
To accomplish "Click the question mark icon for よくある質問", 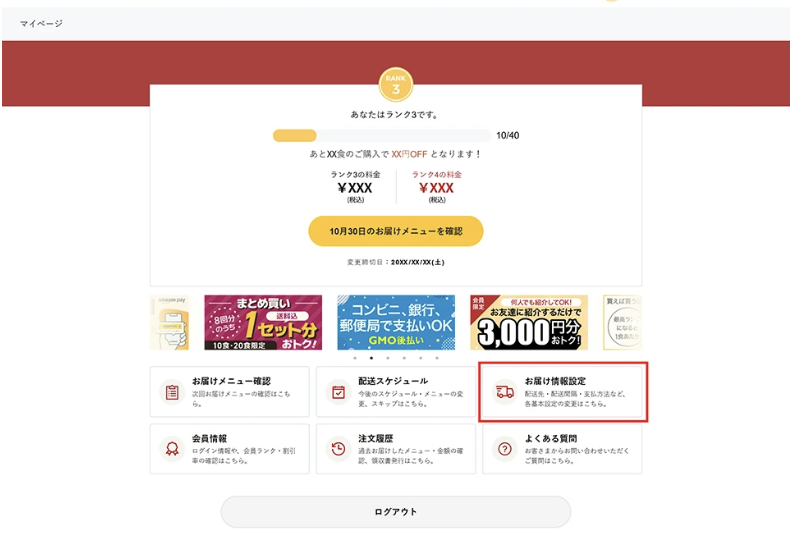I will click(x=505, y=449).
